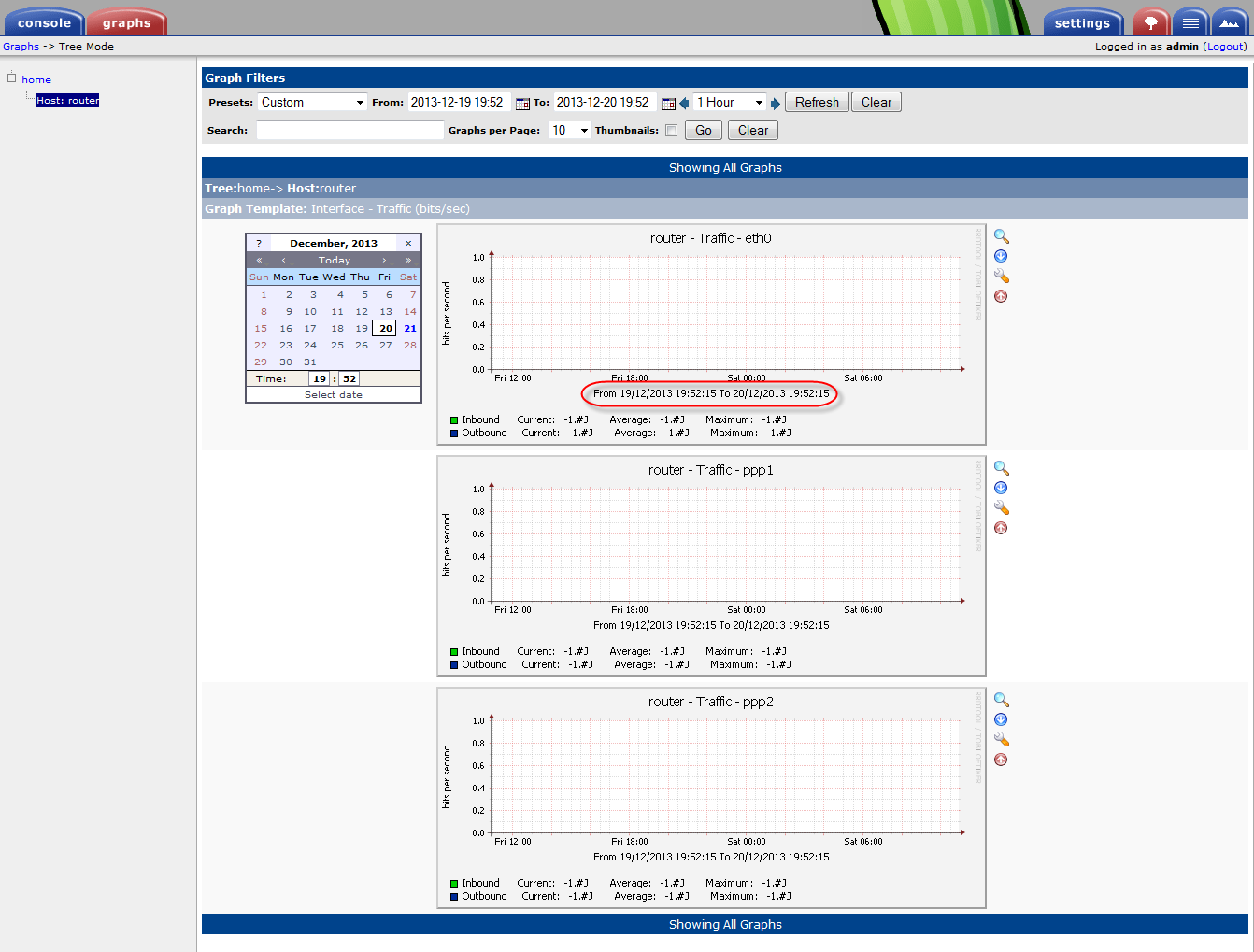Screen dimensions: 1254x952
Task: Zoom the eth0 traffic graph via magnifier
Action: pyautogui.click(x=1001, y=237)
